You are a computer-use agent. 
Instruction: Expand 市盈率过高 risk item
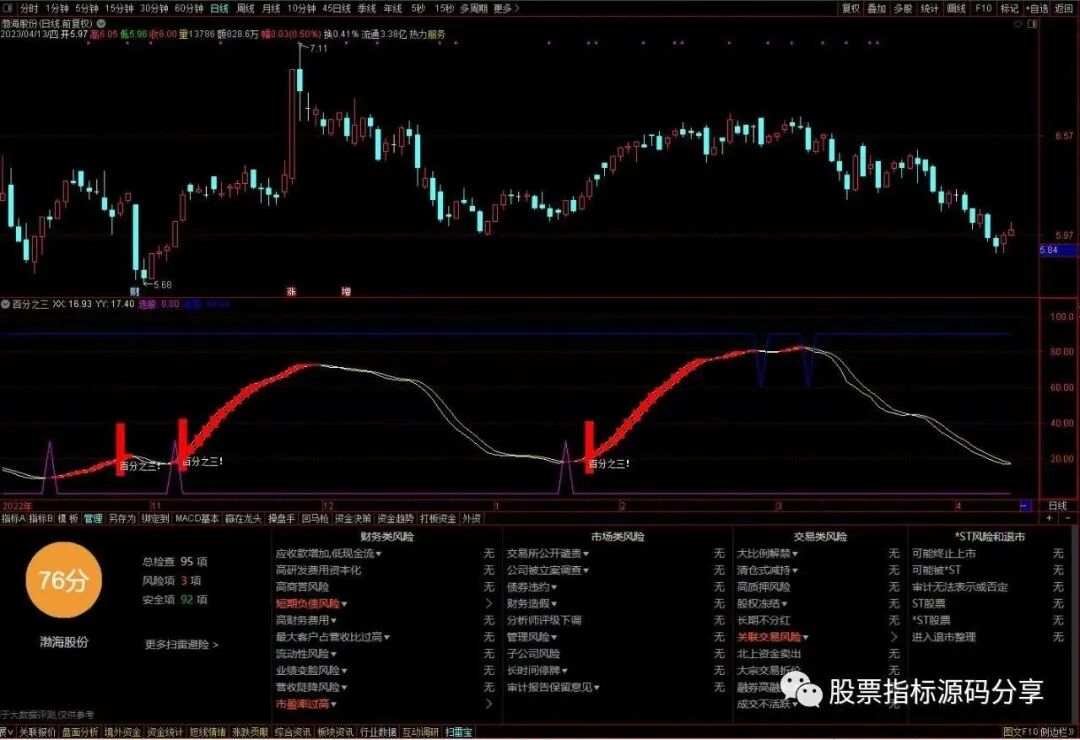pyautogui.click(x=306, y=704)
